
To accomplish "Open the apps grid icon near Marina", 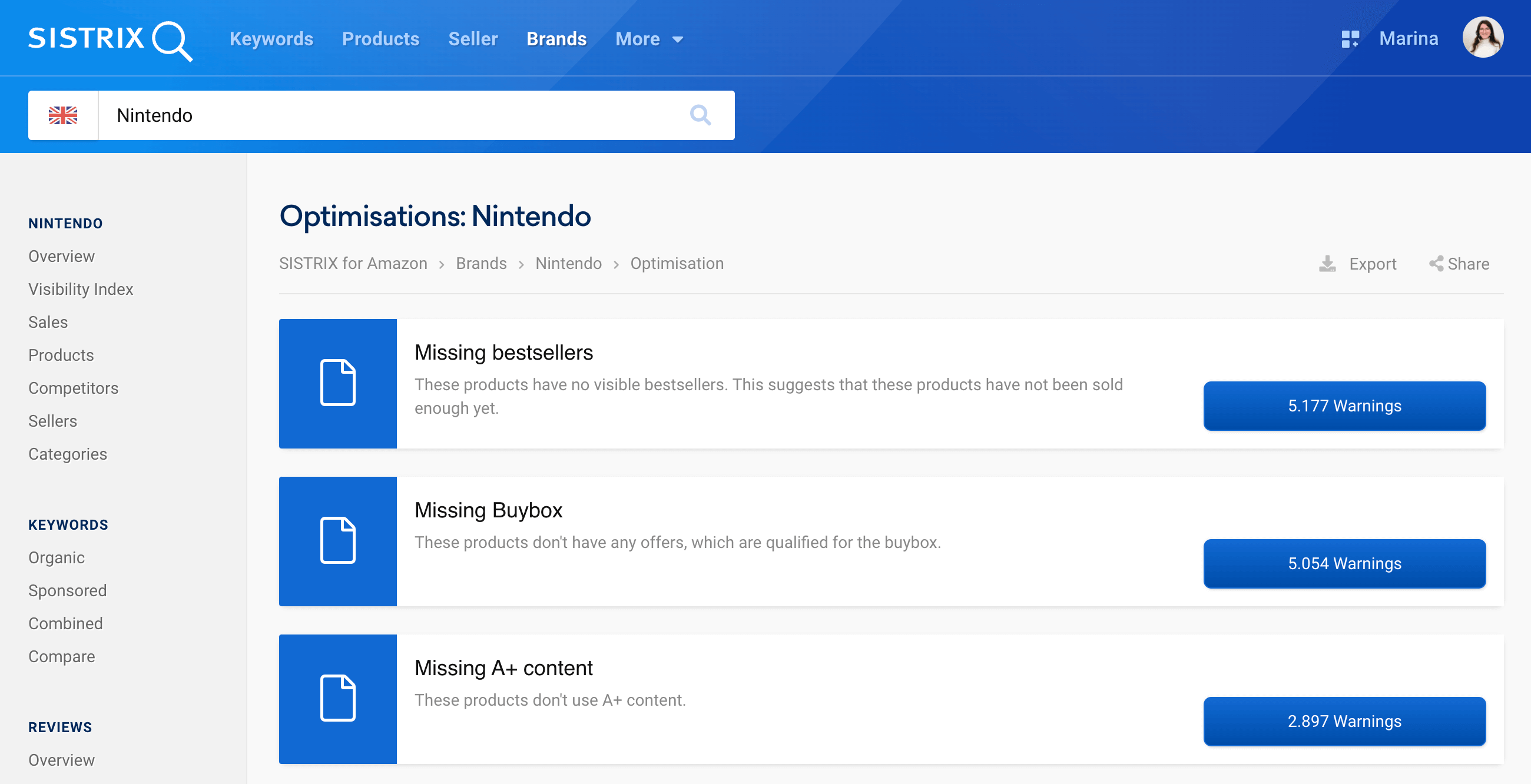I will [x=1350, y=39].
